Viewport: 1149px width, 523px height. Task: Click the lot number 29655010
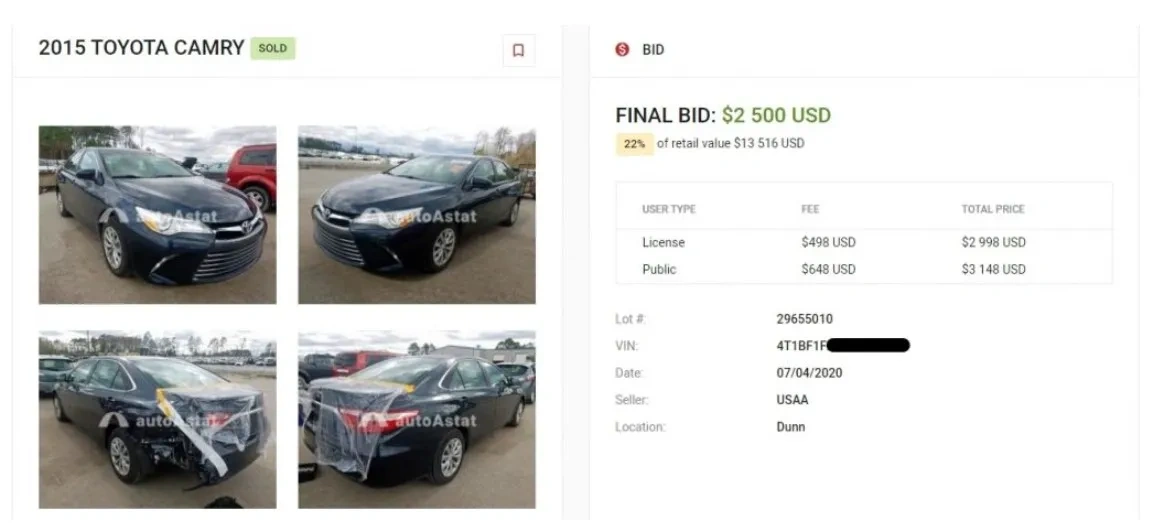pyautogui.click(x=804, y=319)
